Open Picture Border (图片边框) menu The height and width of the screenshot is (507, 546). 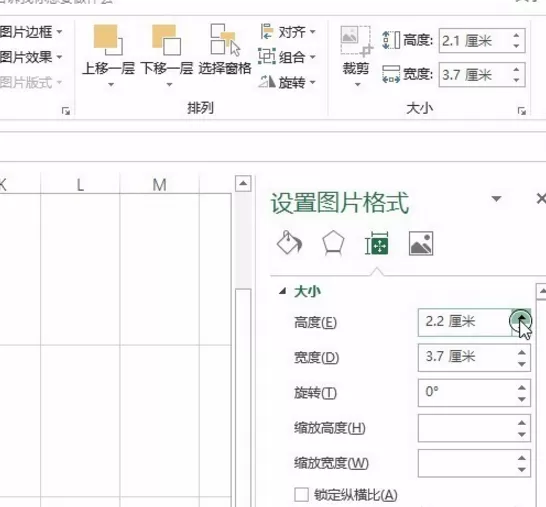coord(31,32)
